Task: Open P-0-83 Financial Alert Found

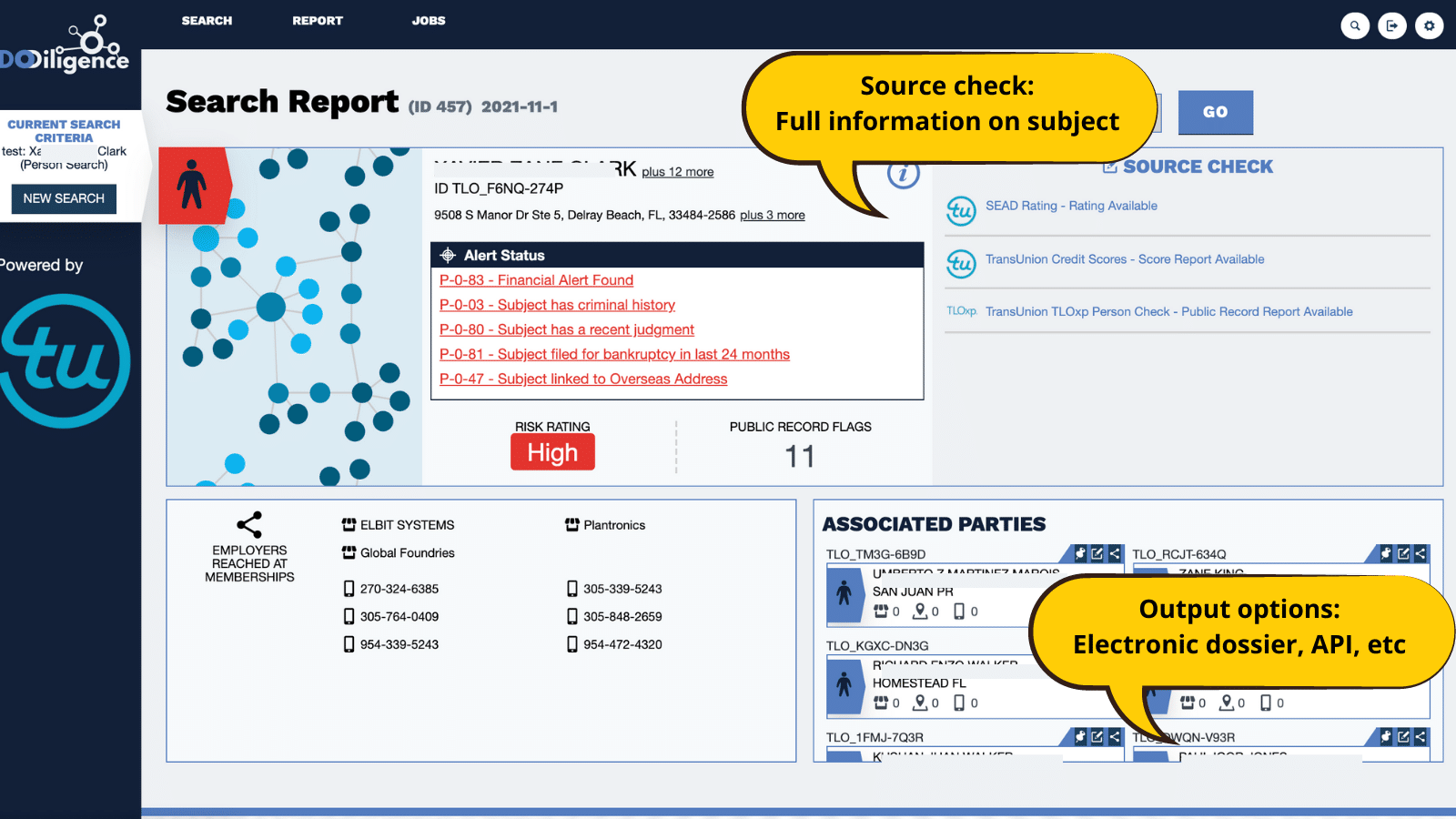Action: click(536, 280)
